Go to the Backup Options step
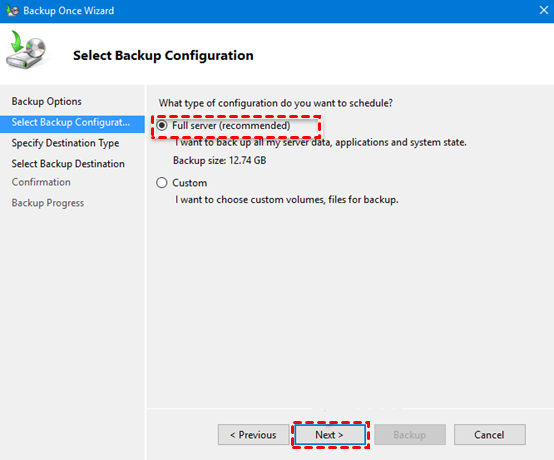The image size is (554, 460). click(47, 101)
